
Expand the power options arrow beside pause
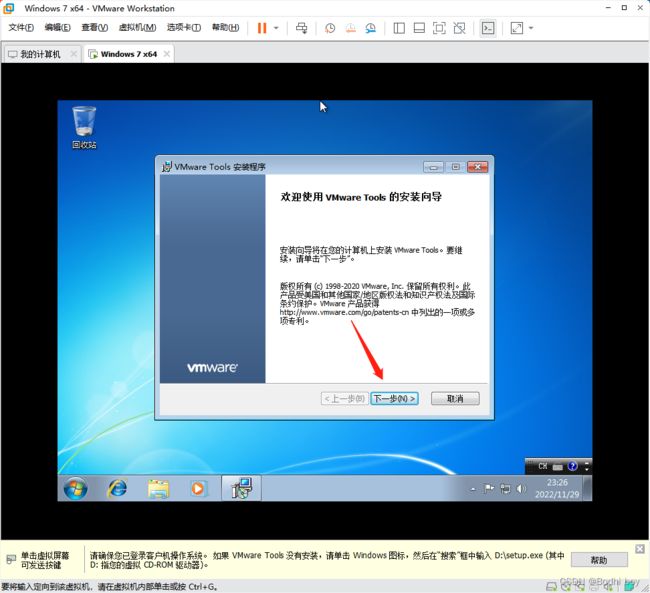276,28
